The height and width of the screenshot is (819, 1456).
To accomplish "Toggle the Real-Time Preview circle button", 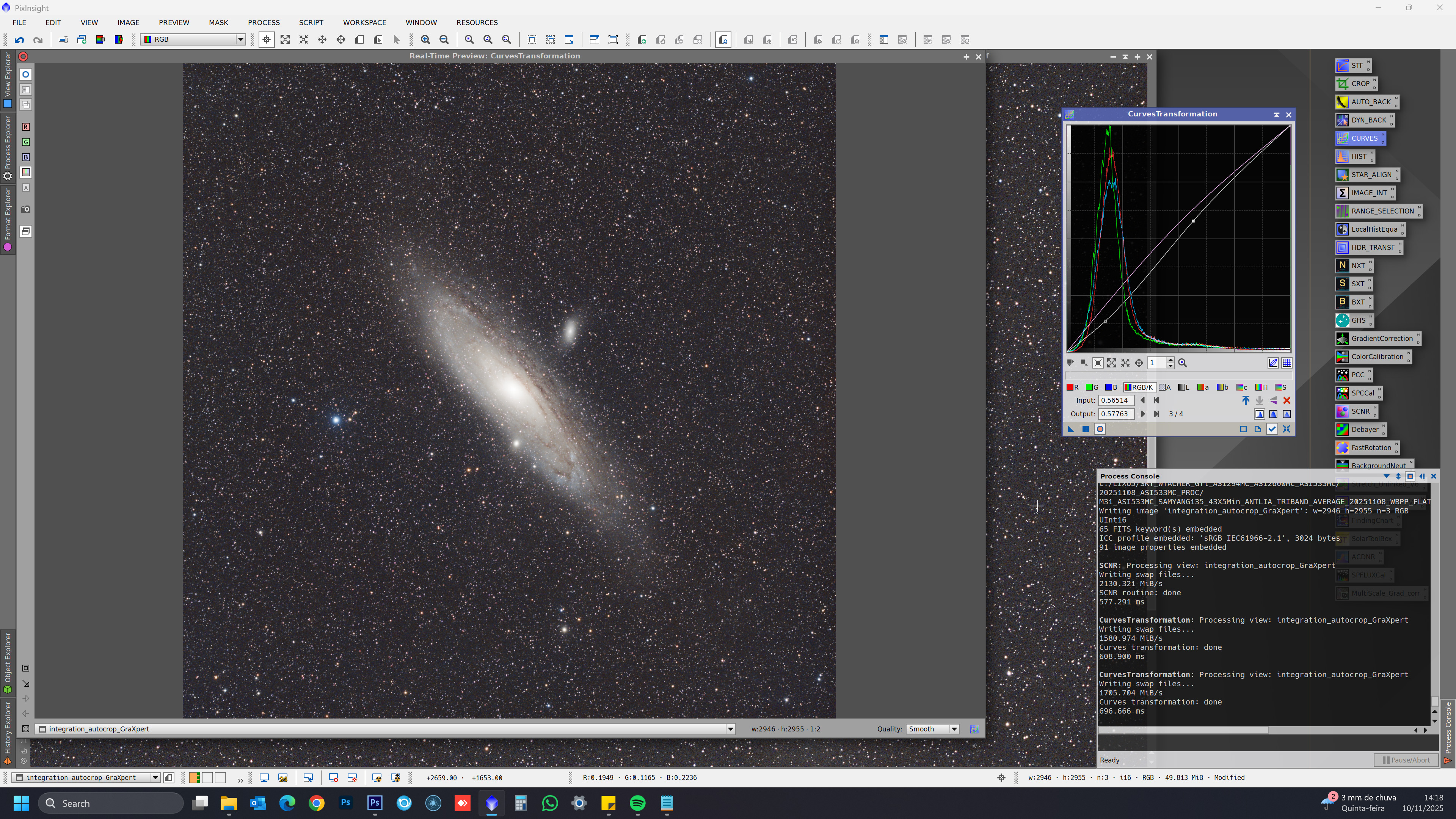I will coord(1100,430).
